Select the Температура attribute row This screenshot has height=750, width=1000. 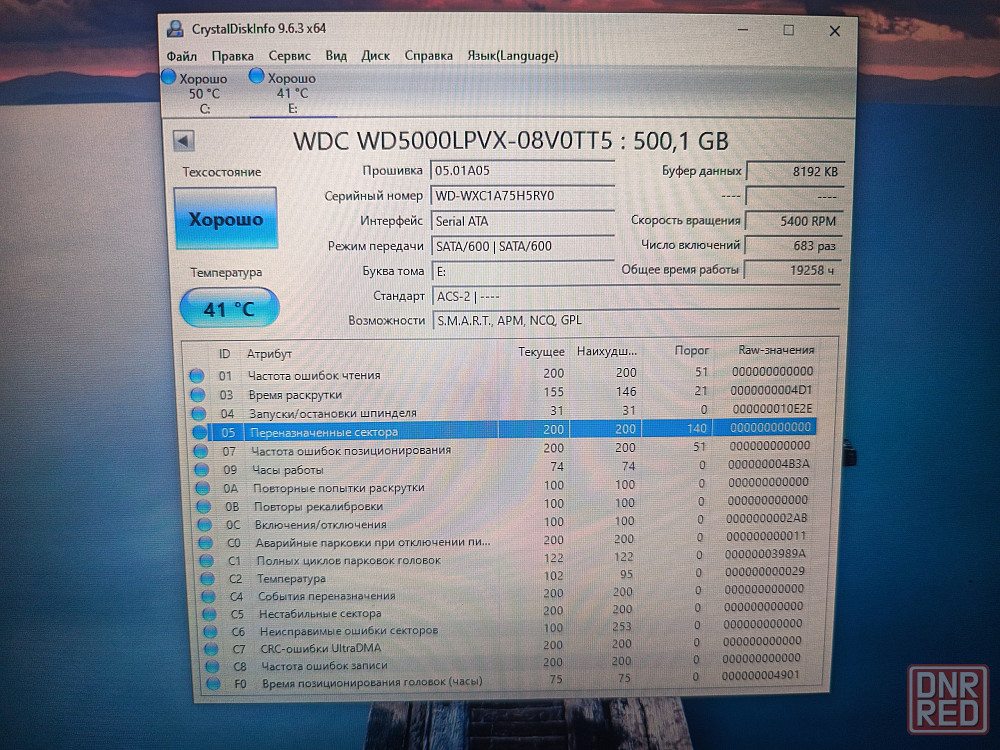(x=504, y=576)
